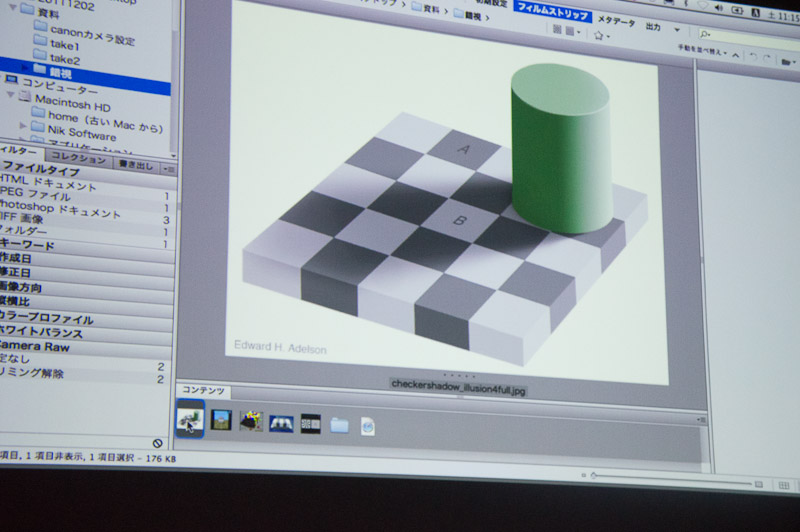Viewport: 800px width, 532px height.
Task: Select the take1 folder
Action: (x=57, y=43)
